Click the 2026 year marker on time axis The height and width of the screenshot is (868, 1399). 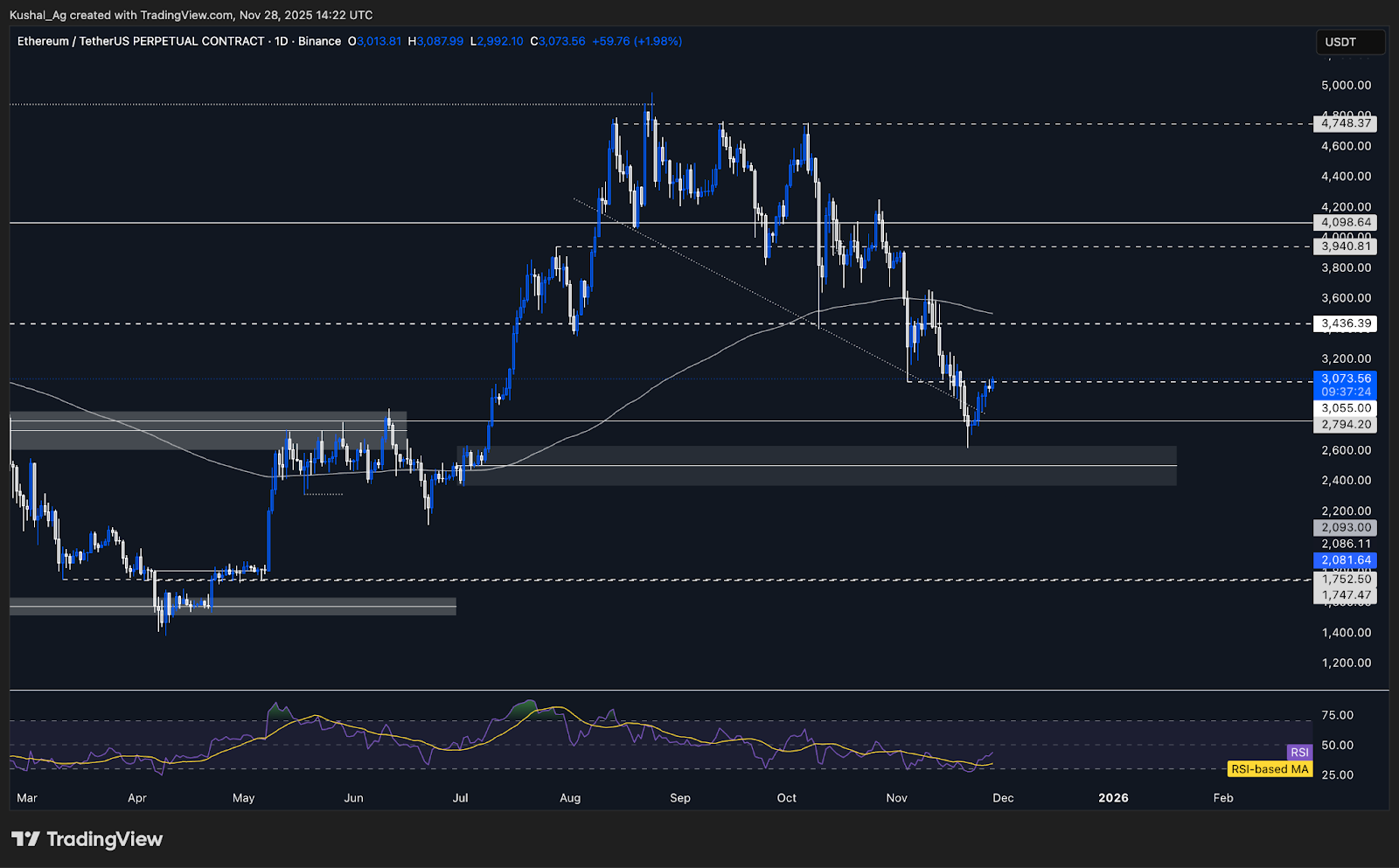tap(1113, 798)
